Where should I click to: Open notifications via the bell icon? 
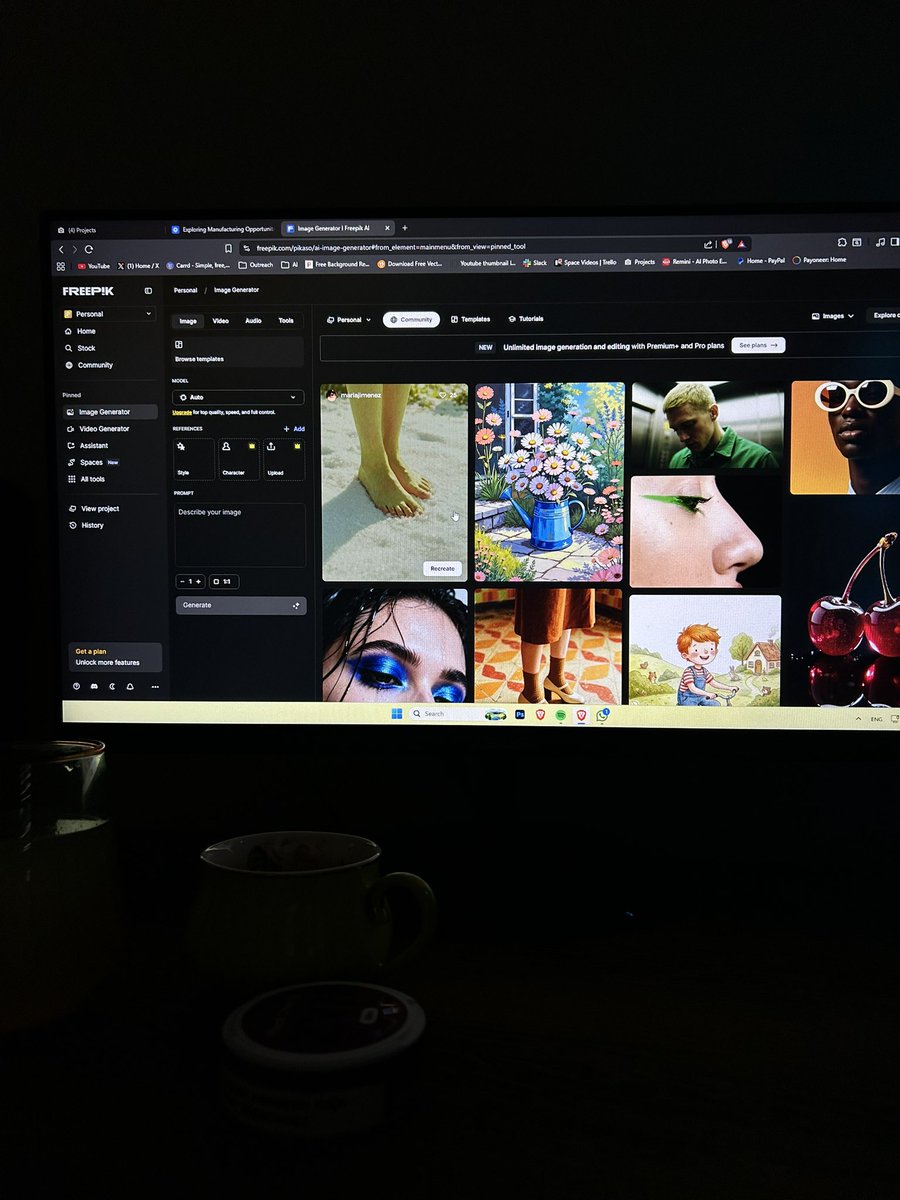(130, 686)
